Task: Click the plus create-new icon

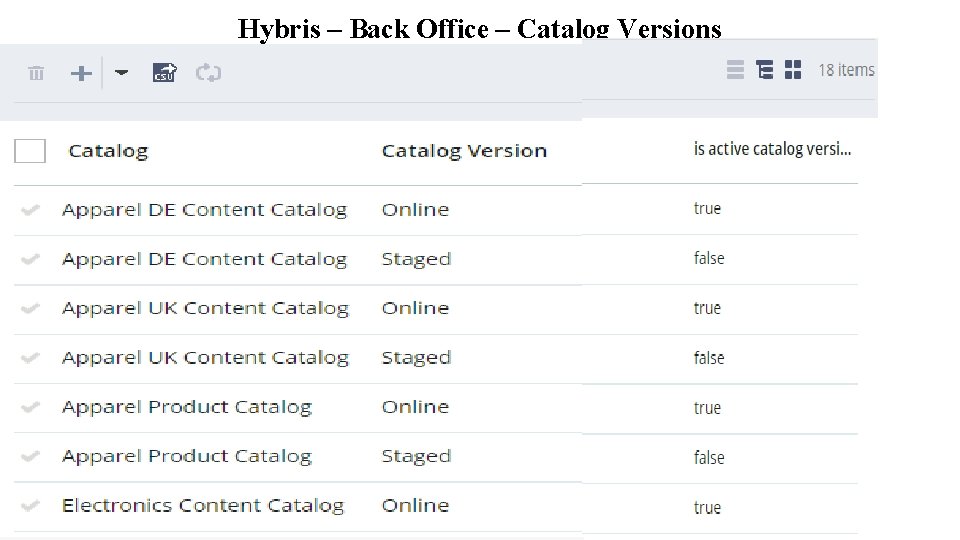Action: click(x=81, y=73)
